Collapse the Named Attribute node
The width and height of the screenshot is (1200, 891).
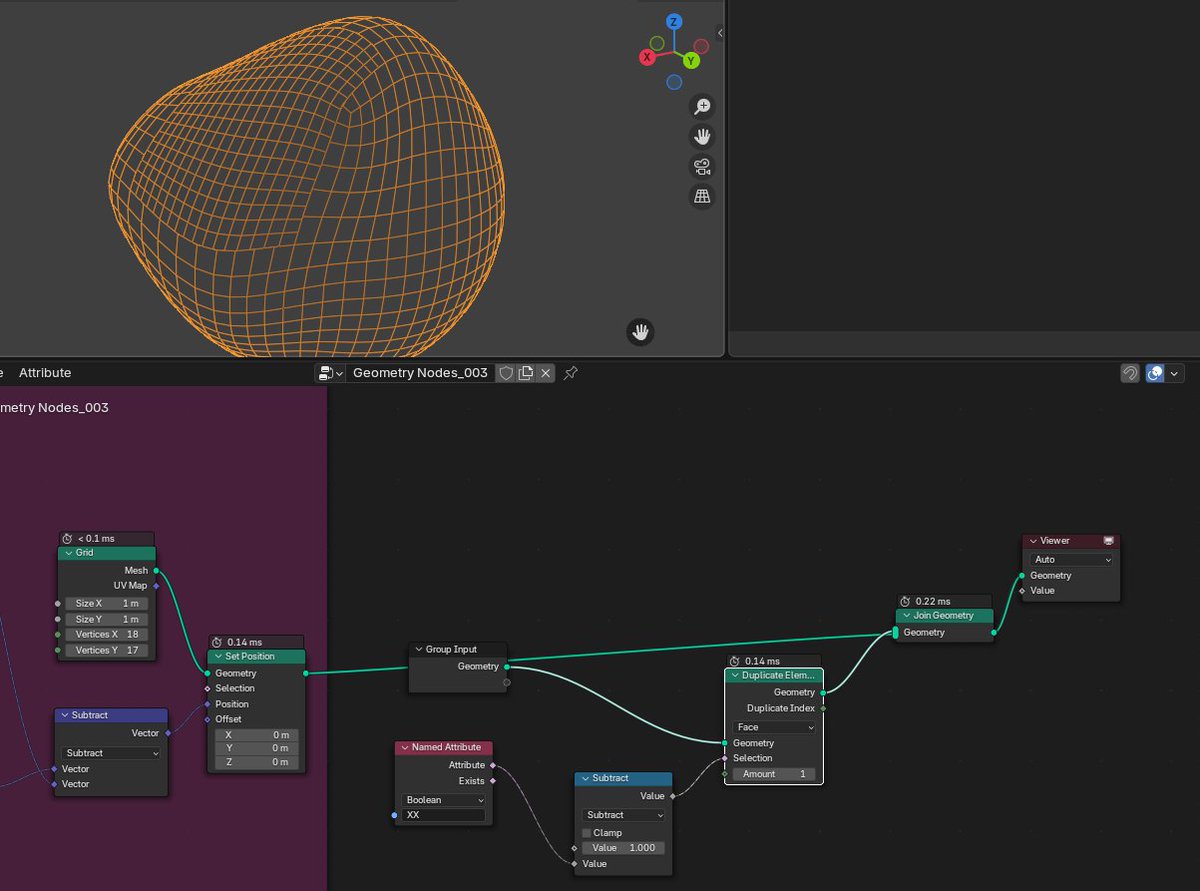405,748
